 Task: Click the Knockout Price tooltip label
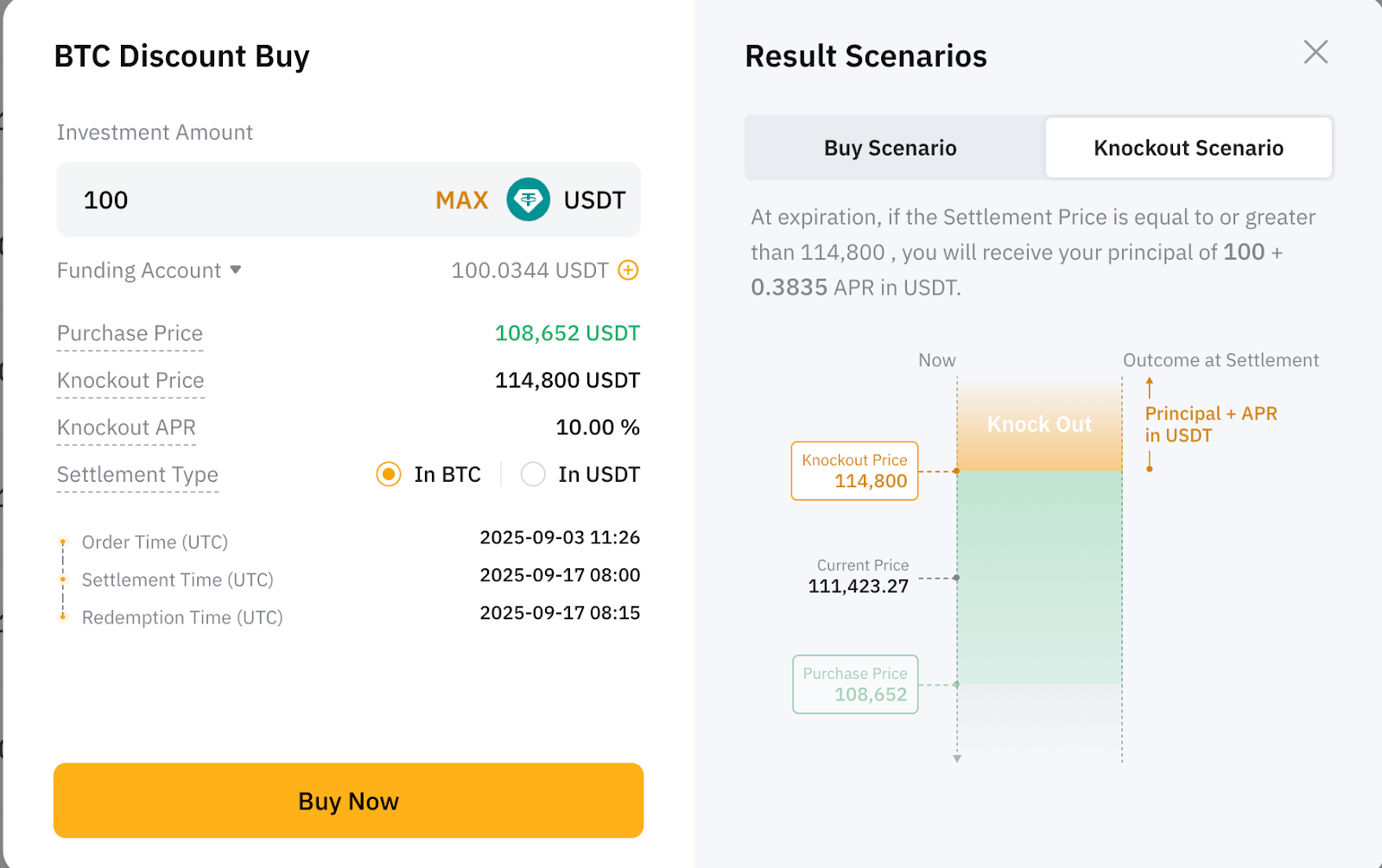[130, 381]
